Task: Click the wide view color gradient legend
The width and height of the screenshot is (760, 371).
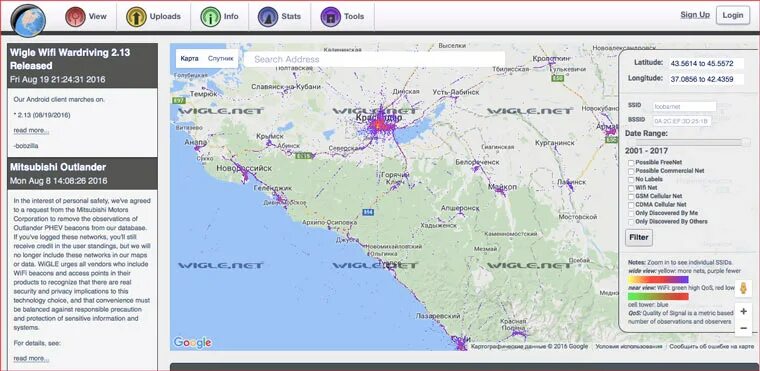Action: [x=658, y=279]
